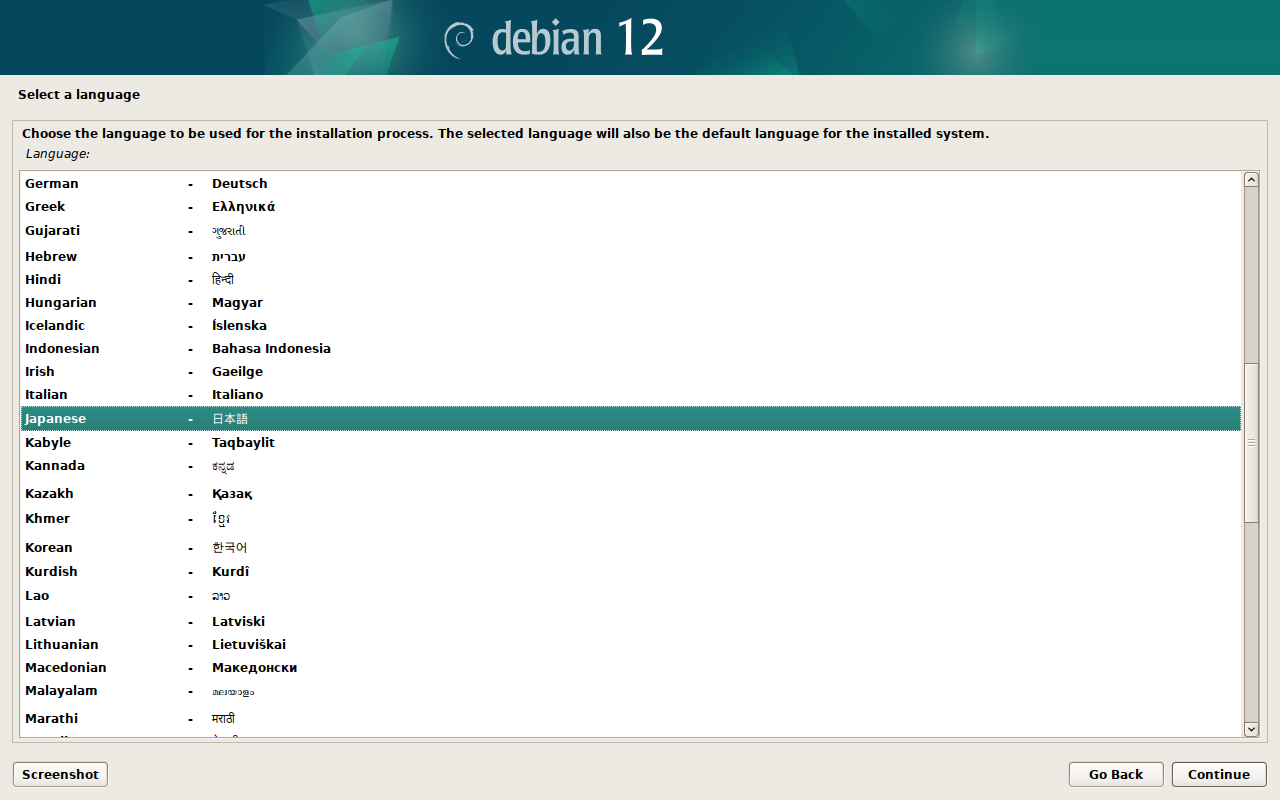The image size is (1280, 800).
Task: Select Hebrew language row
Action: coord(631,256)
